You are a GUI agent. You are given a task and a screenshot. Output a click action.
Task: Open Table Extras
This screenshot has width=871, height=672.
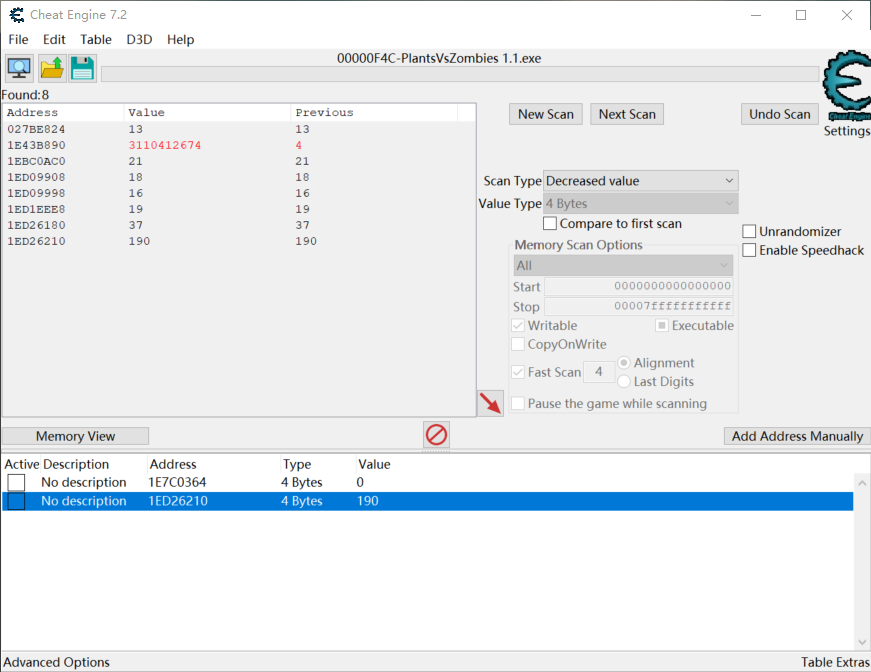click(x=835, y=662)
